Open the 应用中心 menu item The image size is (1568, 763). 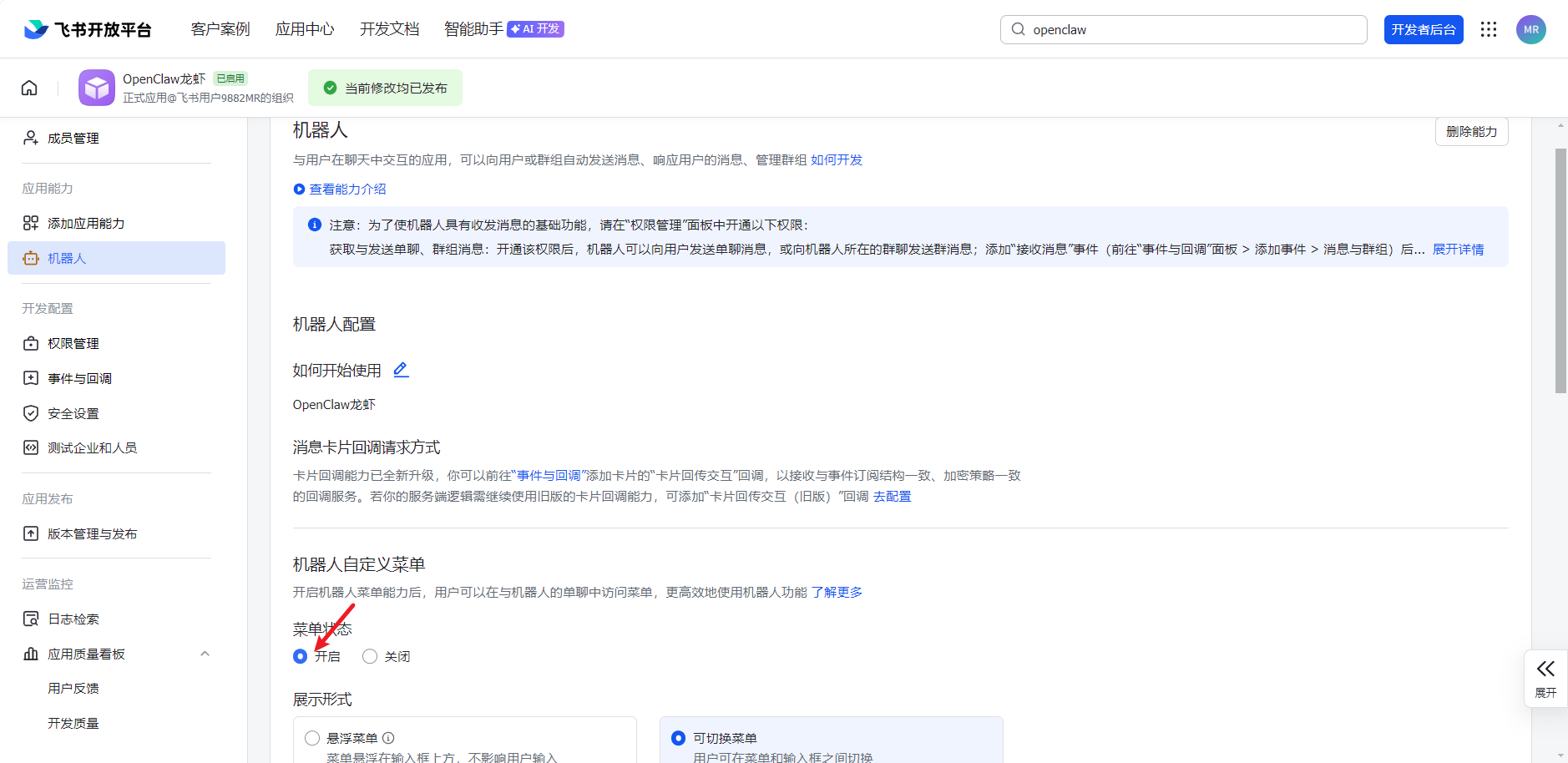tap(306, 28)
